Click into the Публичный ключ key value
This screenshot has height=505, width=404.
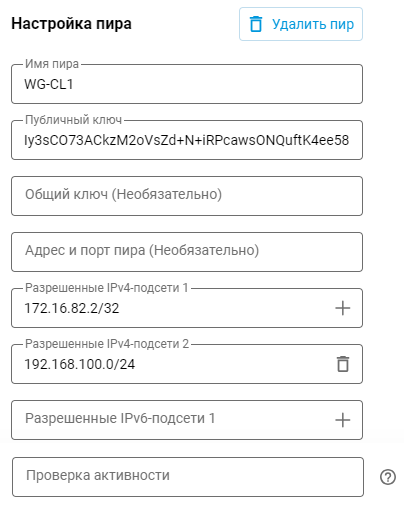point(187,140)
